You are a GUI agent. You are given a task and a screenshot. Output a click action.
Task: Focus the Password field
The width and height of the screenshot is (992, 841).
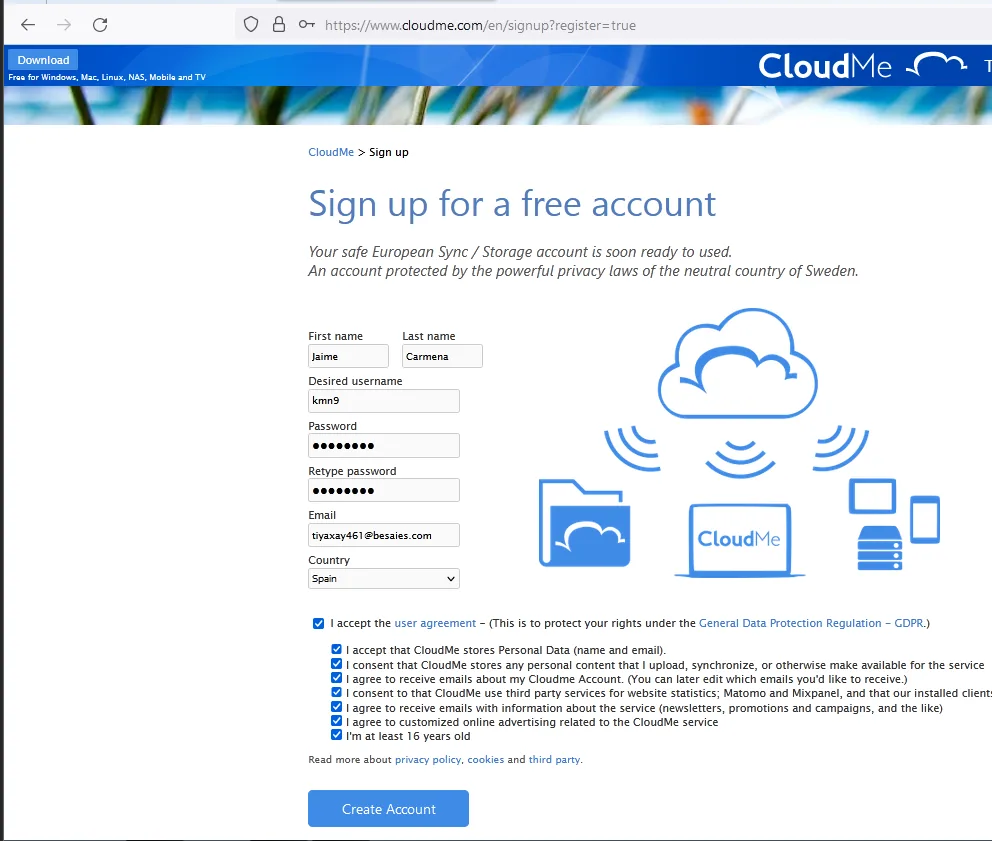[383, 445]
